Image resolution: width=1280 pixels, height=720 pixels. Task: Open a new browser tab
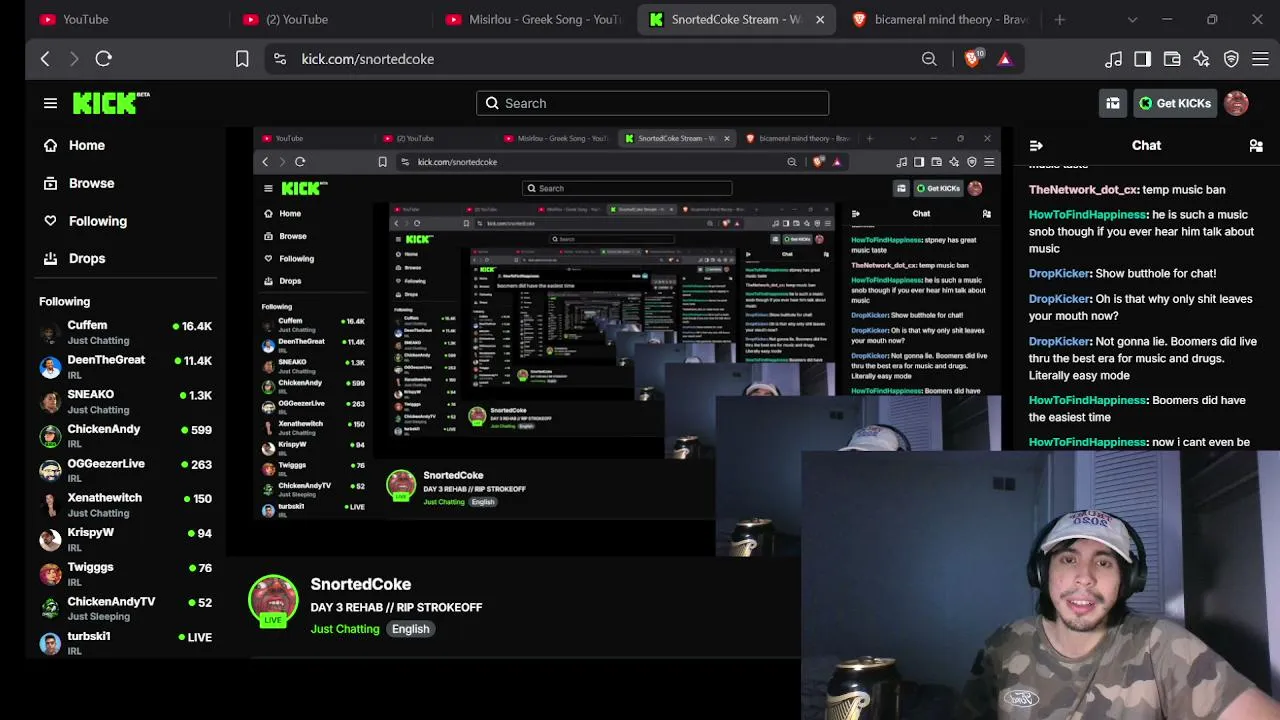tap(1060, 19)
